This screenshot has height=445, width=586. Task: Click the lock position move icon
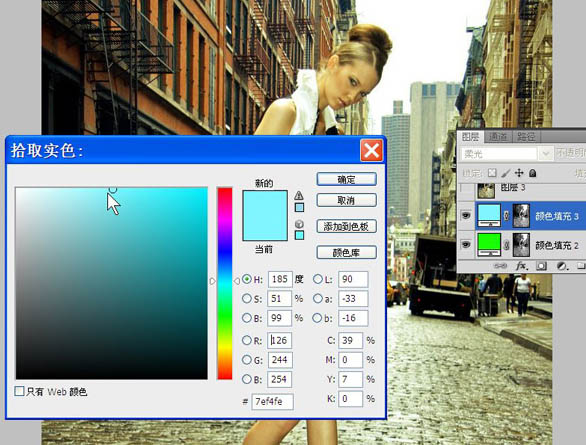[519, 173]
